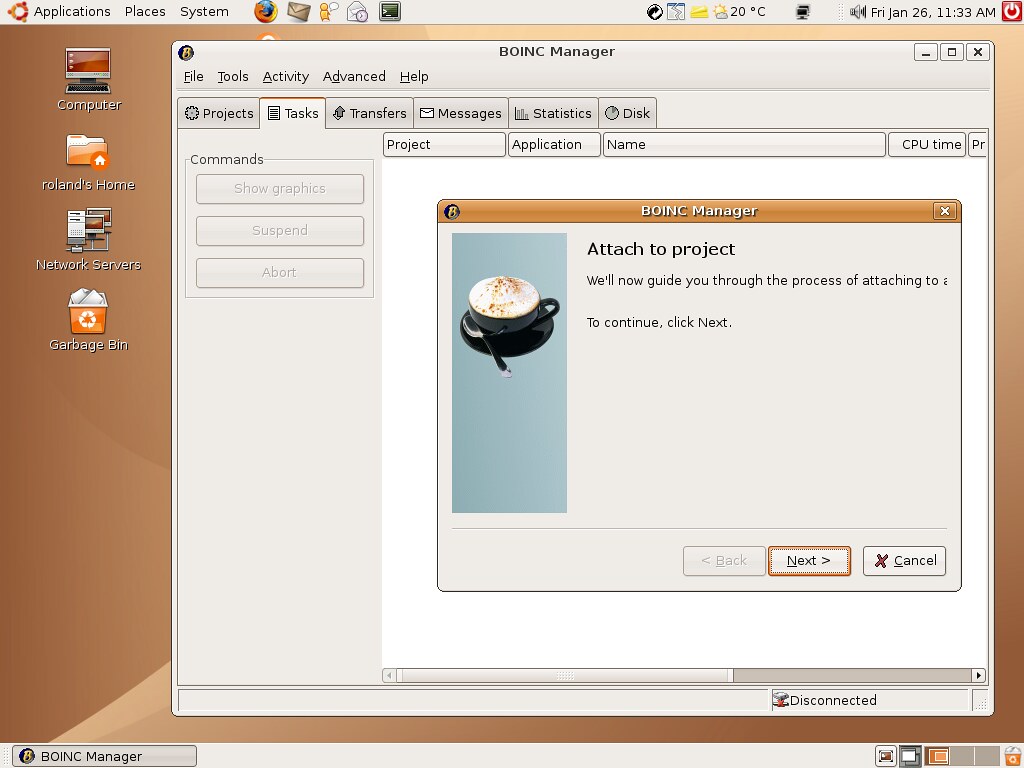Screen dimensions: 1024x768
Task: Click the Ubuntu logo icon in the panel
Action: 18,11
